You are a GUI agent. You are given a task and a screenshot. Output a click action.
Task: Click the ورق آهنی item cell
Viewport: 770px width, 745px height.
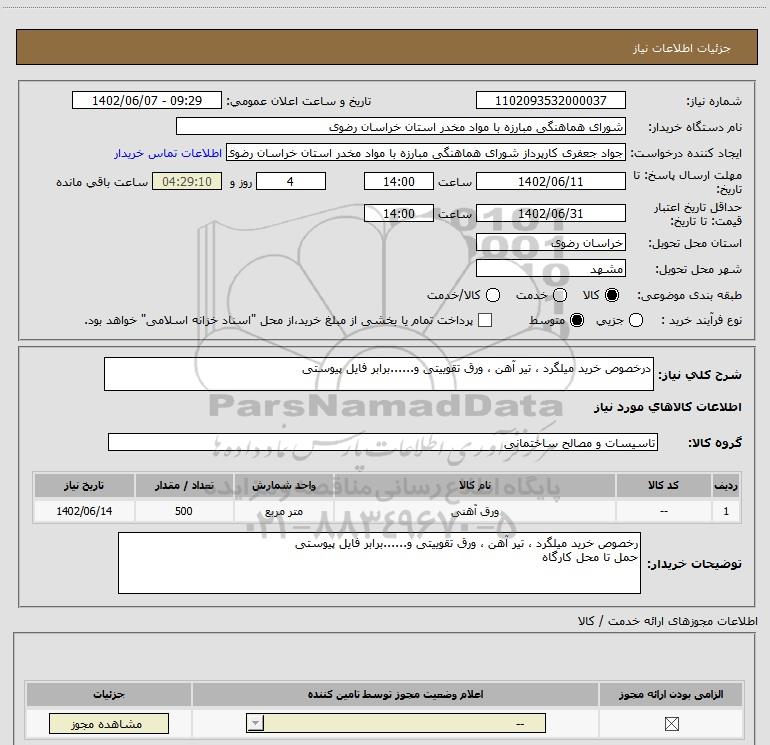click(475, 511)
